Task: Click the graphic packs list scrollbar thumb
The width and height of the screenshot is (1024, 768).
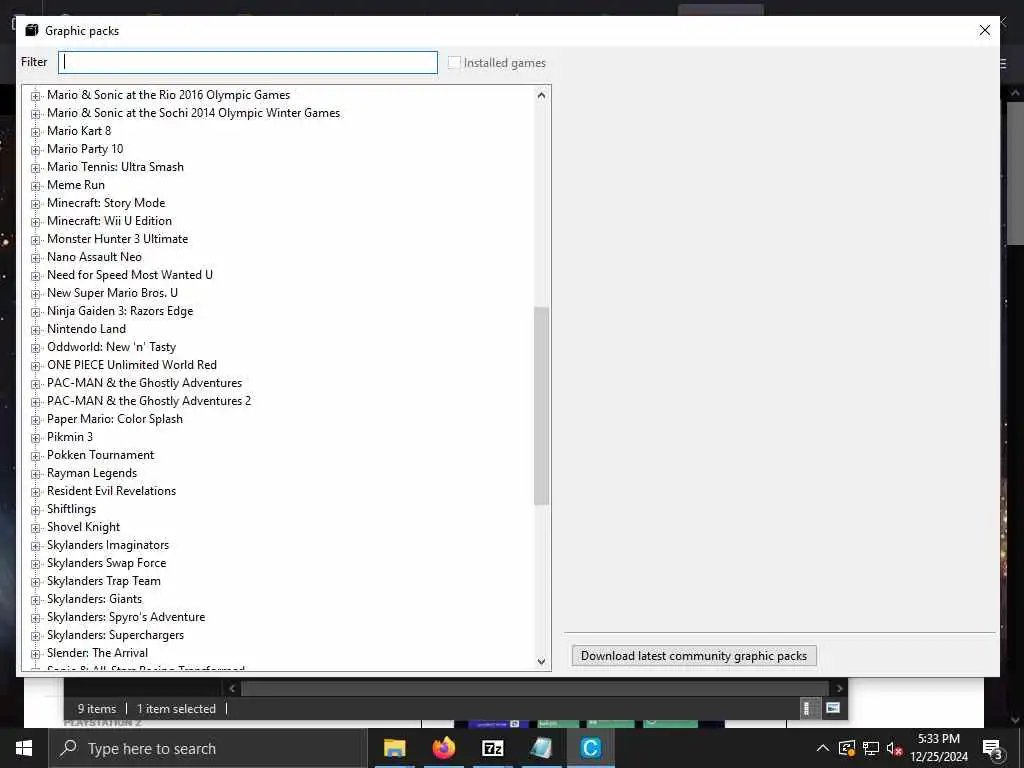Action: pyautogui.click(x=541, y=406)
